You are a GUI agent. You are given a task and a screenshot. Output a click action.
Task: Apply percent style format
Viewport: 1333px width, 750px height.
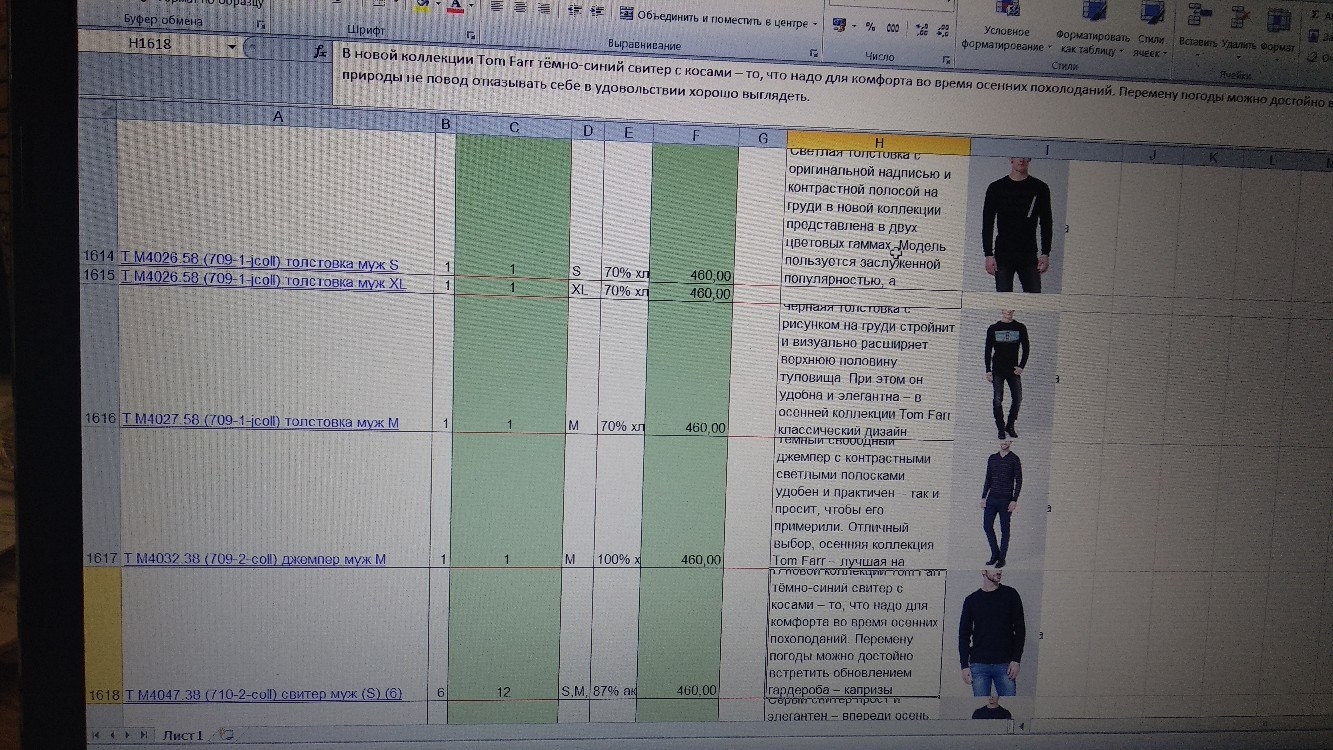[x=870, y=27]
